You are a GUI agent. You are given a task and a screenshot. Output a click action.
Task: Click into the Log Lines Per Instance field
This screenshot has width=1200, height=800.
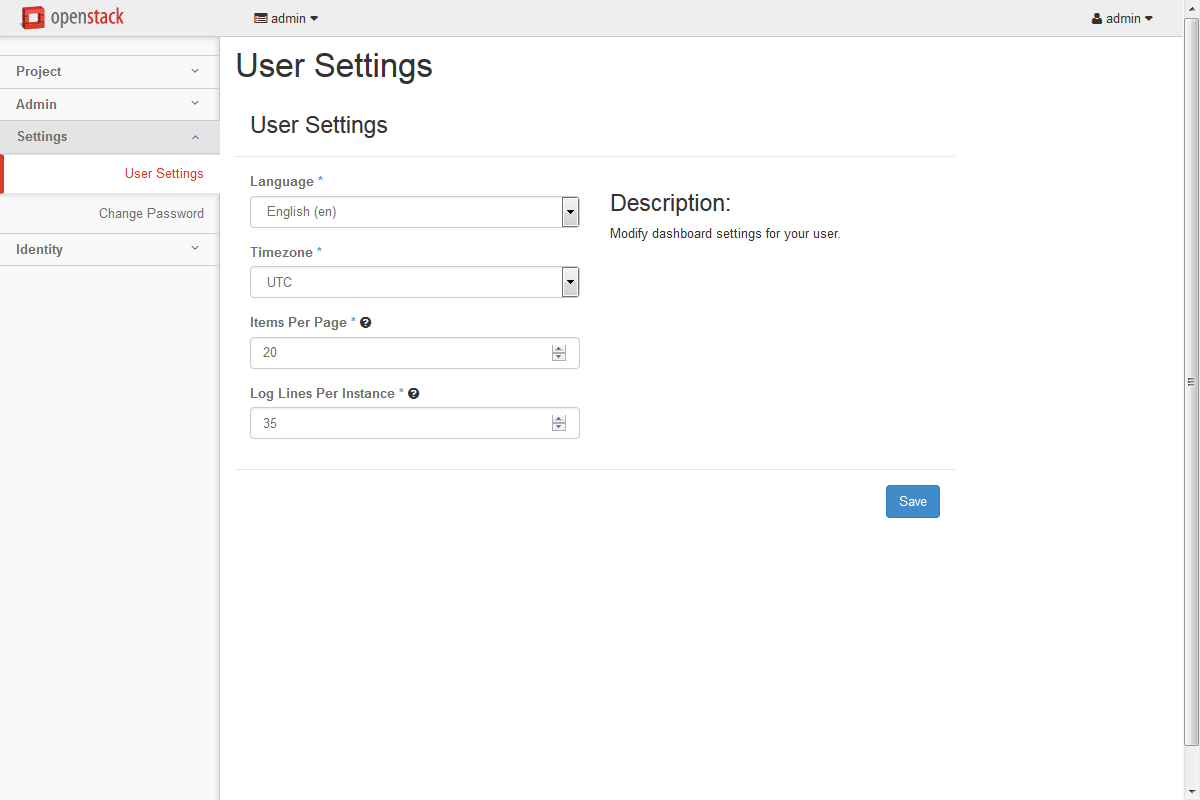pyautogui.click(x=400, y=424)
